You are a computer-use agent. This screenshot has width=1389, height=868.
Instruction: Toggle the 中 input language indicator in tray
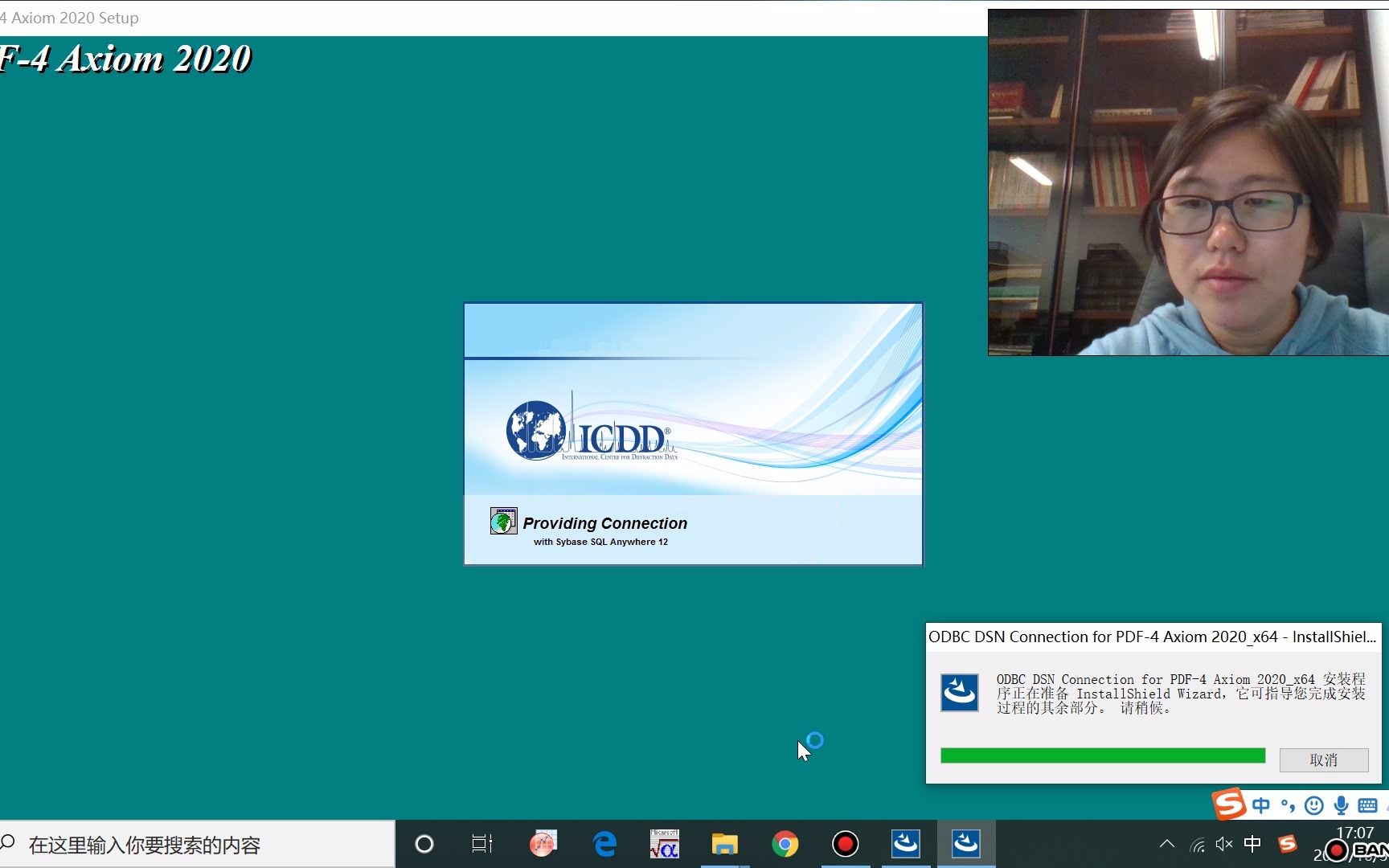[x=1252, y=844]
